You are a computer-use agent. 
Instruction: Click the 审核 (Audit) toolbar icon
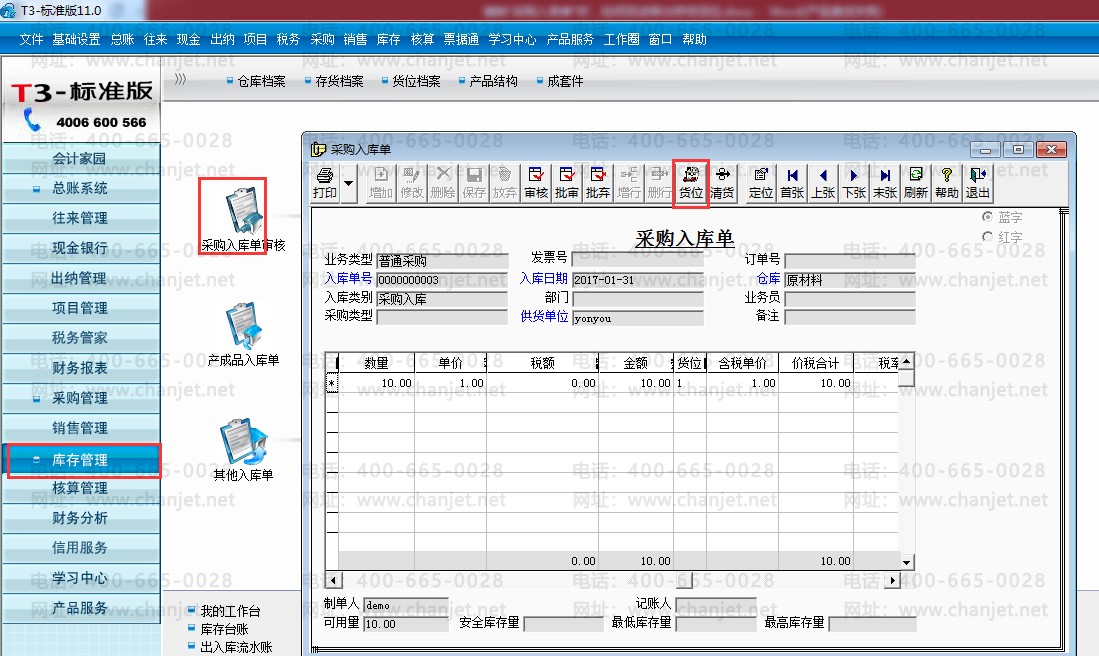point(536,183)
